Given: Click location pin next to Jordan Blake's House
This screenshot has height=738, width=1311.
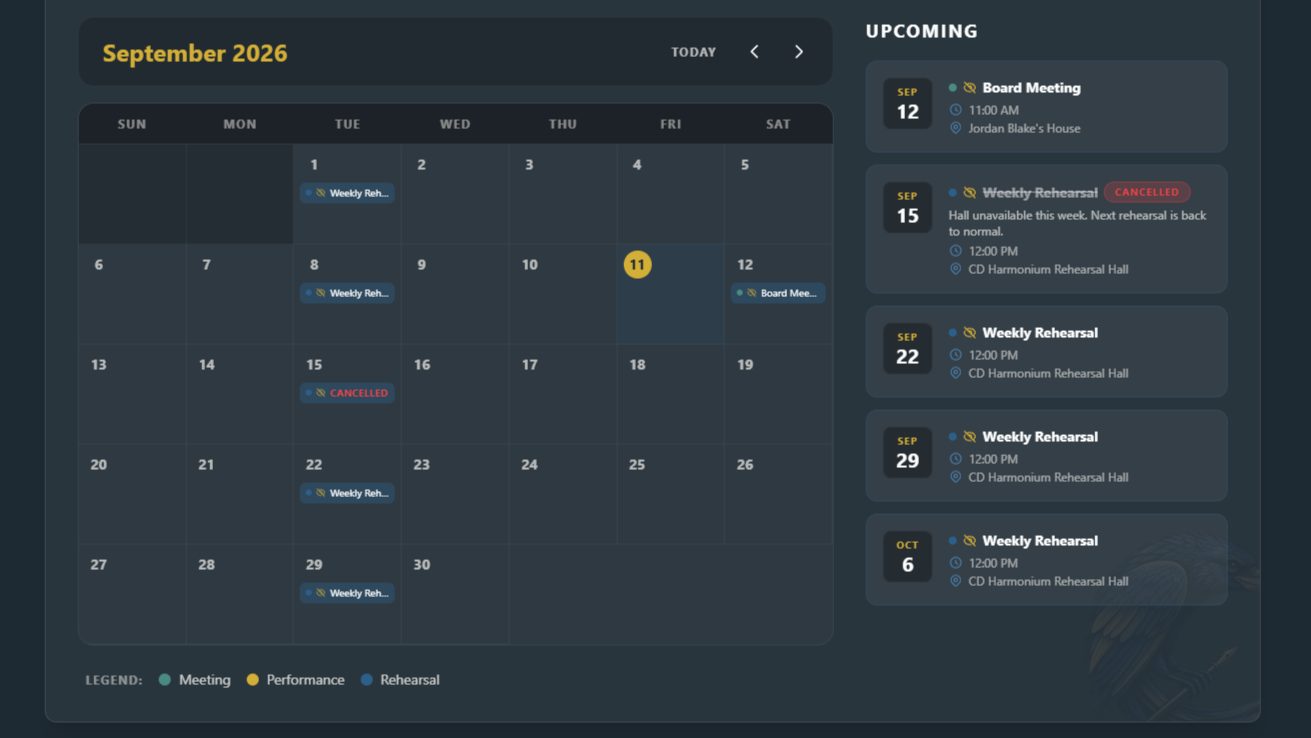Looking at the screenshot, I should [x=955, y=128].
